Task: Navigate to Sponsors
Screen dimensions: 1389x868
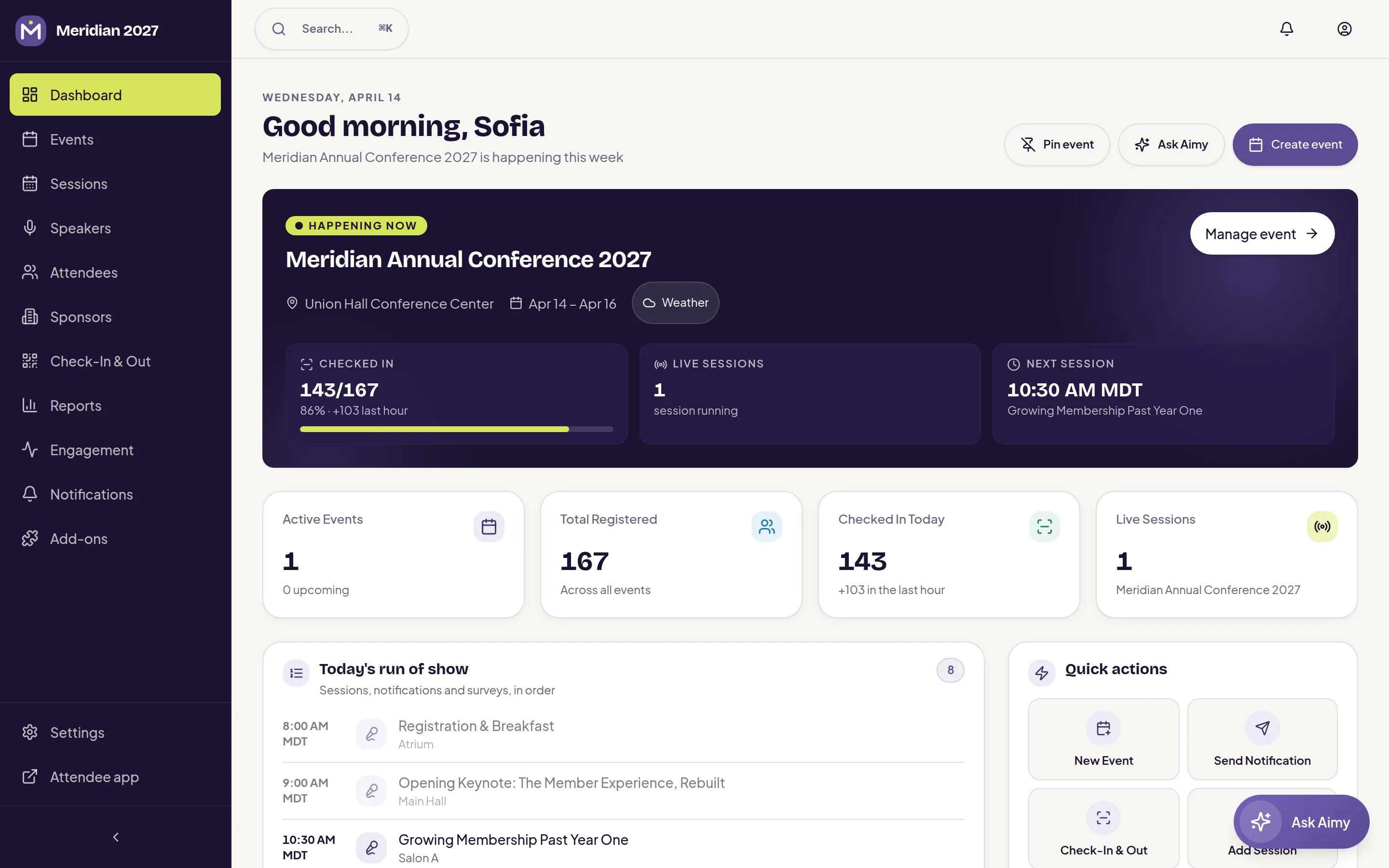Action: [x=115, y=317]
